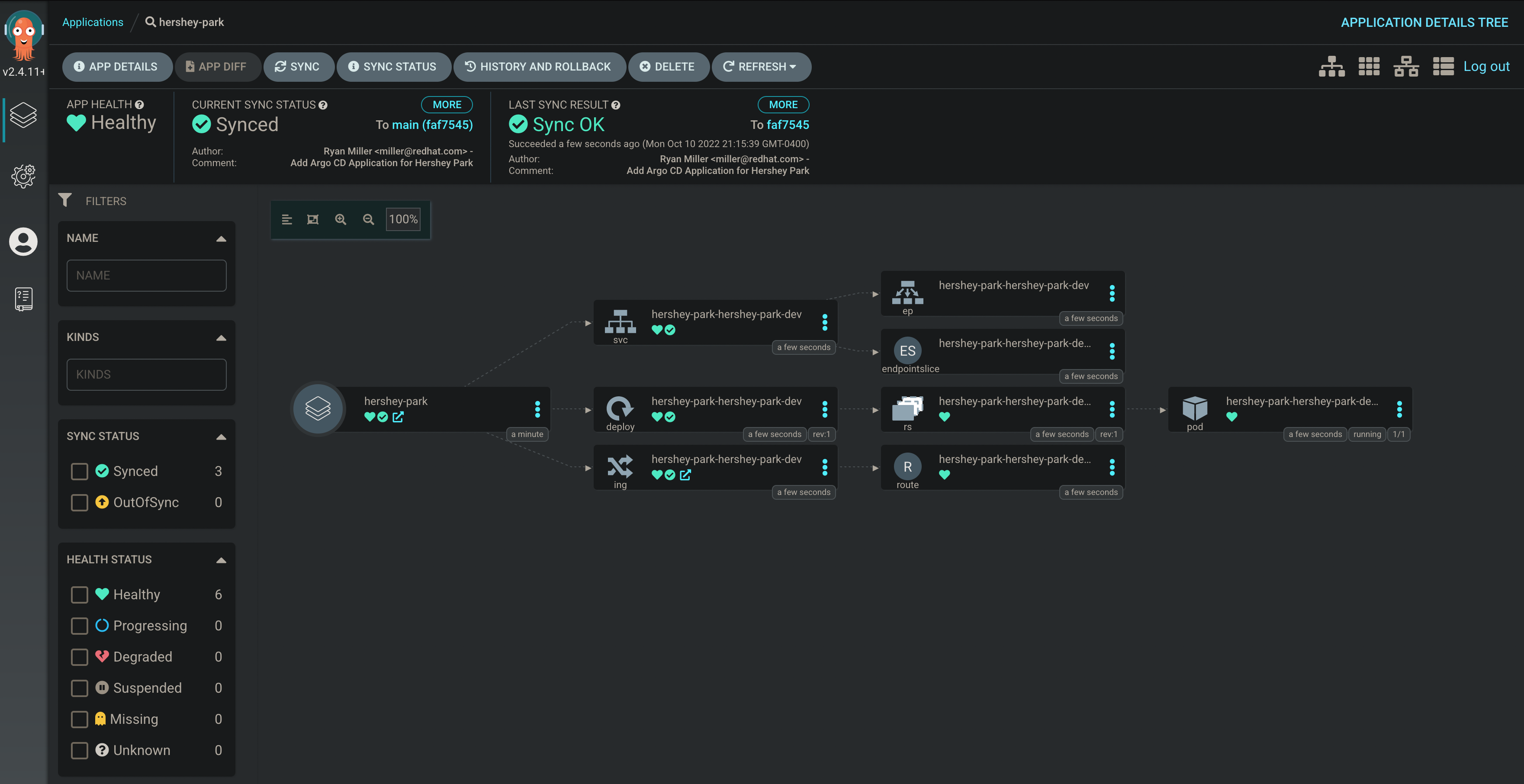Click the APP DETAILS button

(x=117, y=67)
